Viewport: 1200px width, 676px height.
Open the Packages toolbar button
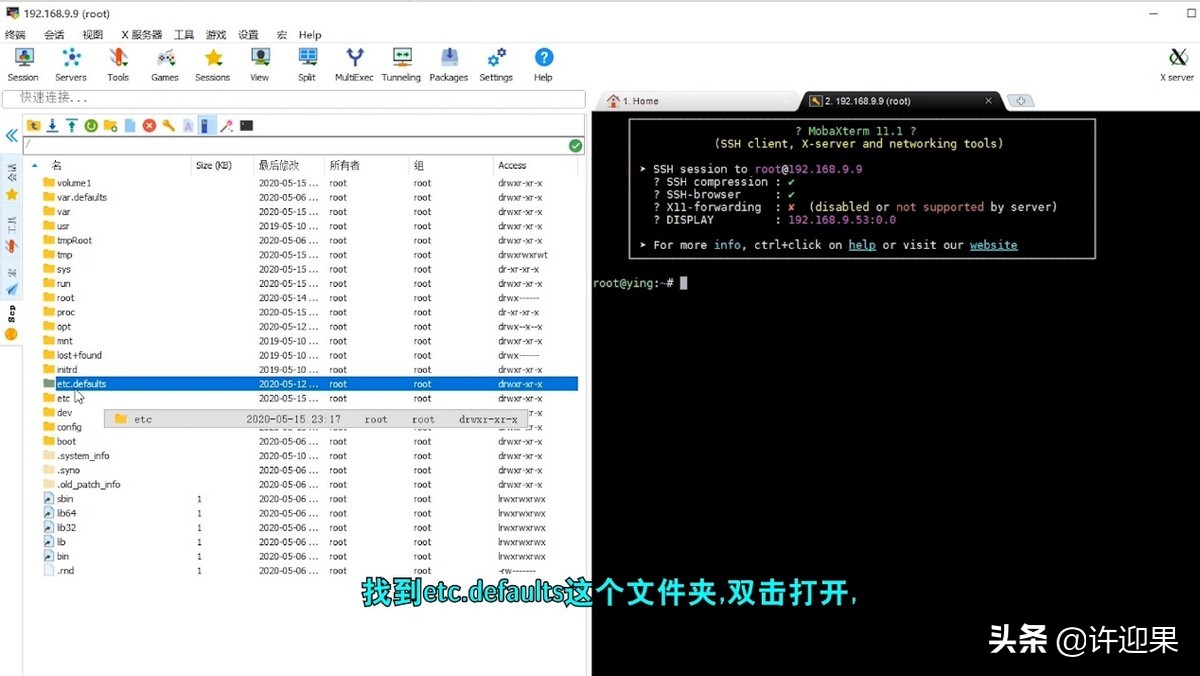click(449, 64)
